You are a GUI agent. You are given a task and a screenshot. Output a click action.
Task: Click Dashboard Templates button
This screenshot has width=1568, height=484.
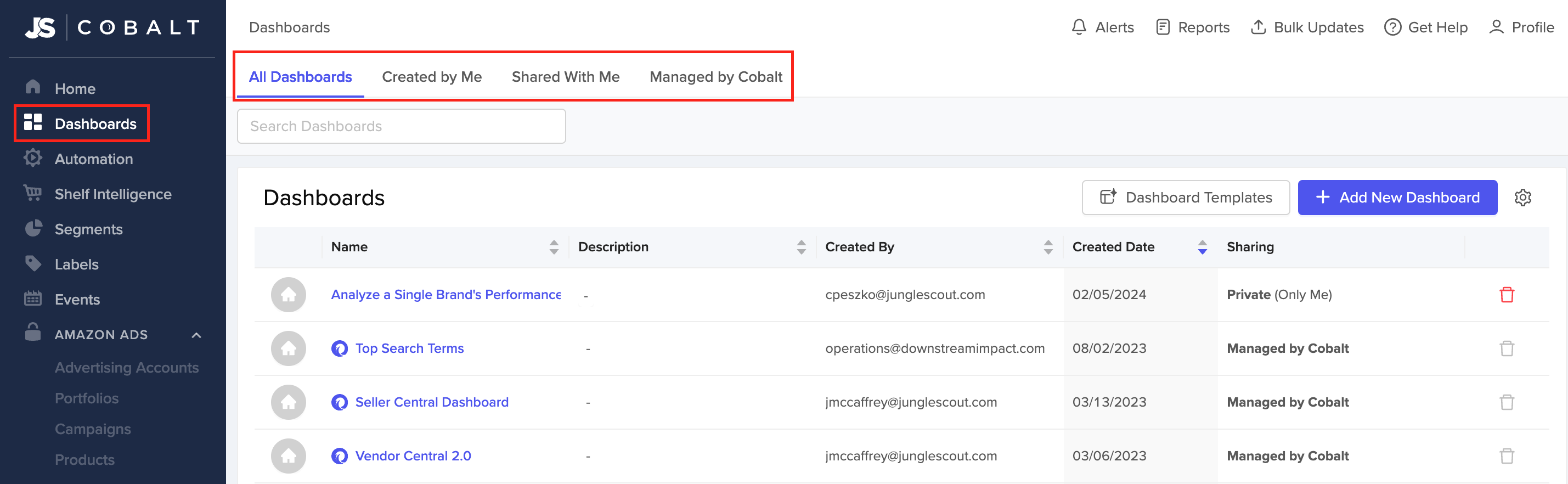[1186, 197]
